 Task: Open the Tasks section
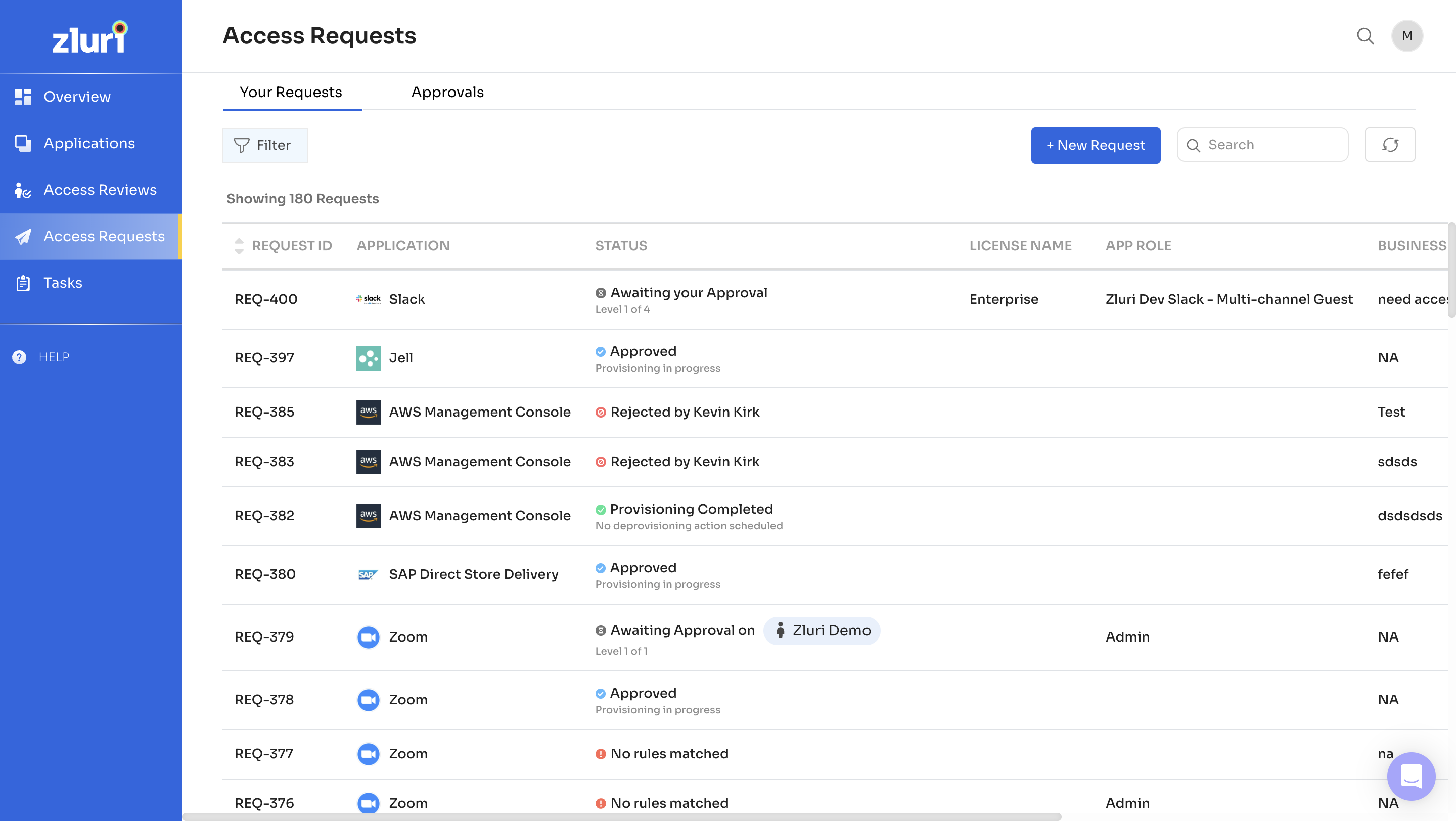click(90, 283)
